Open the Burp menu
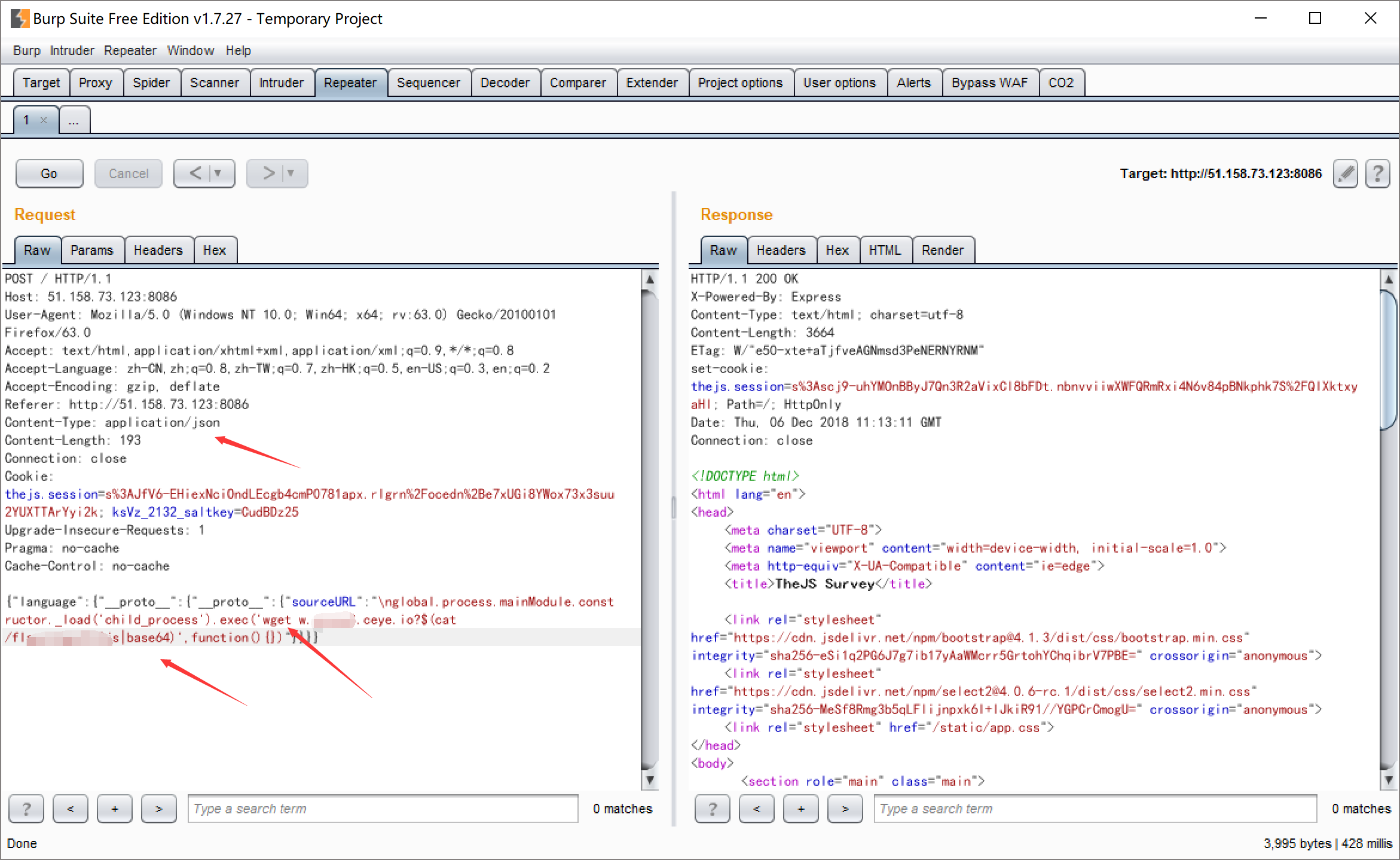1400x860 pixels. pyautogui.click(x=27, y=51)
